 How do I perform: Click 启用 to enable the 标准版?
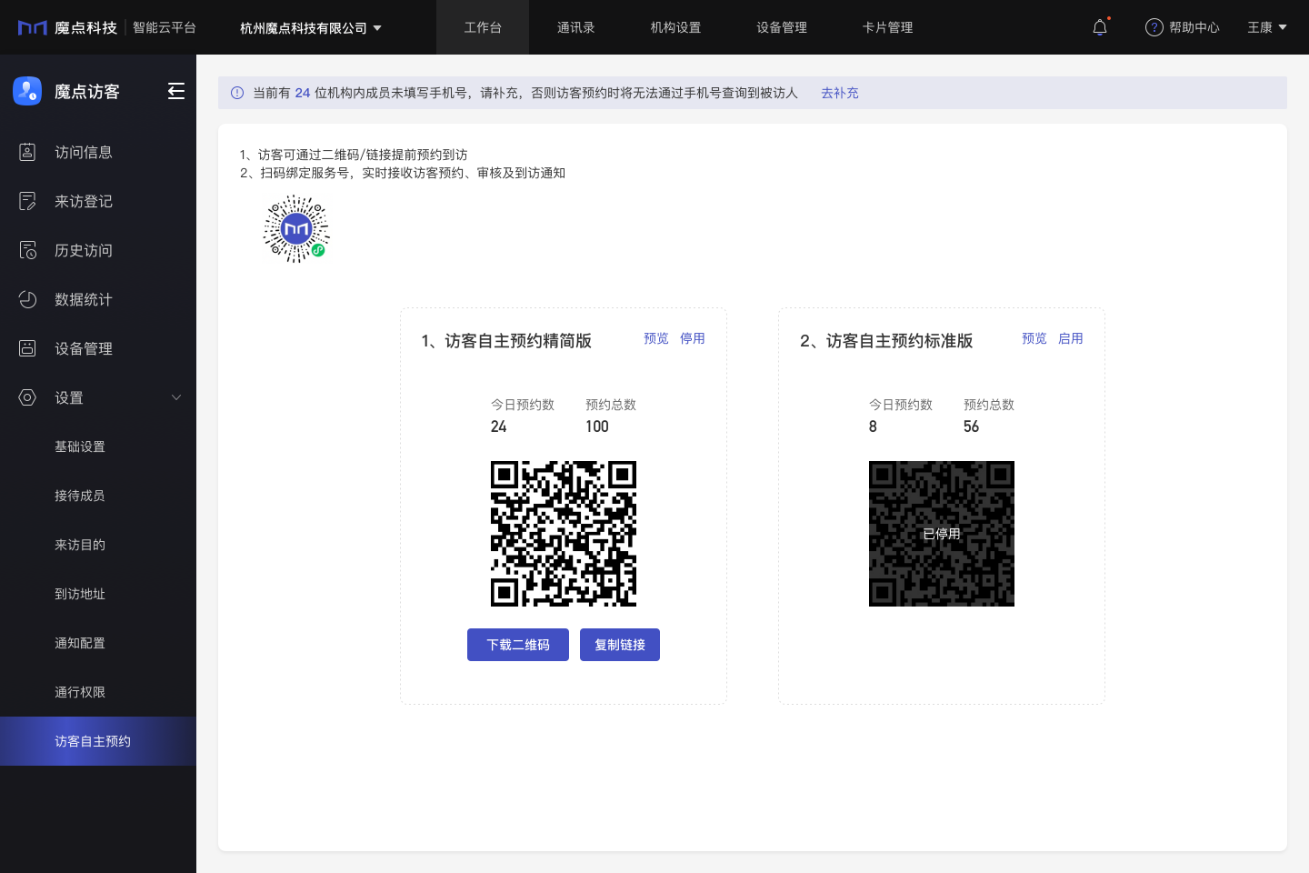[x=1070, y=339]
